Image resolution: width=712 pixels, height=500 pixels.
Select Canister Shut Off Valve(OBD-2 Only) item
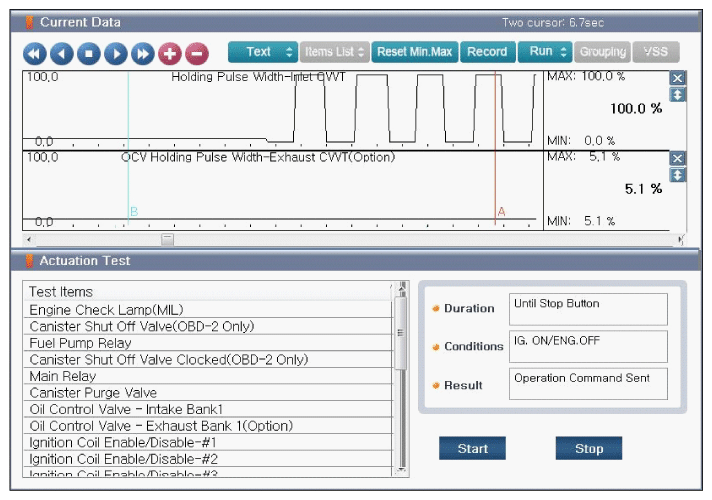(x=208, y=326)
